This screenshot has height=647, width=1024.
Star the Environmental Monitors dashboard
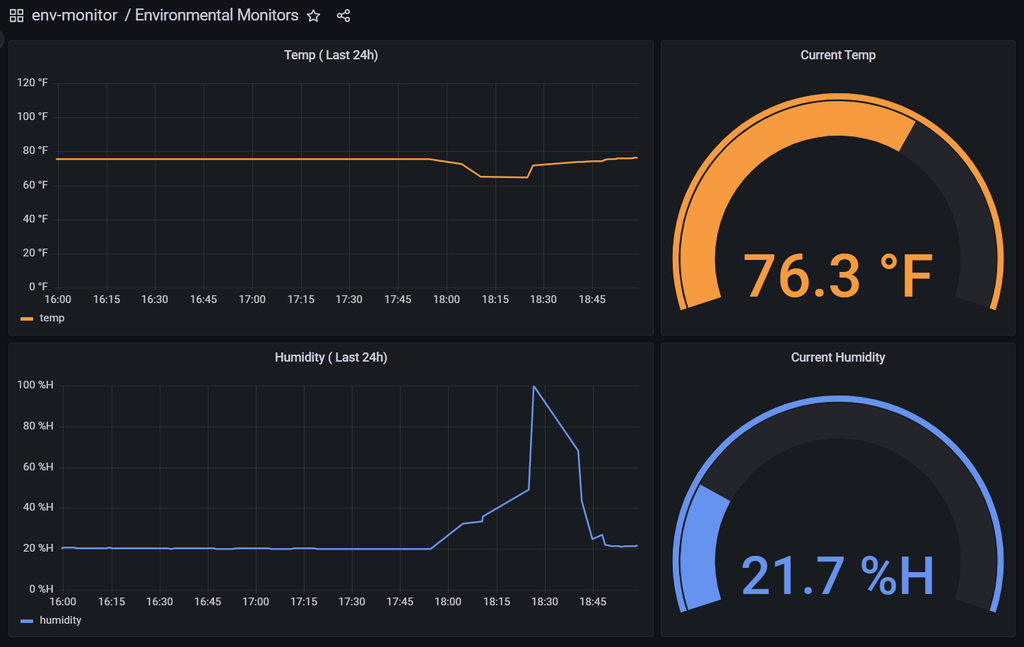coord(313,15)
